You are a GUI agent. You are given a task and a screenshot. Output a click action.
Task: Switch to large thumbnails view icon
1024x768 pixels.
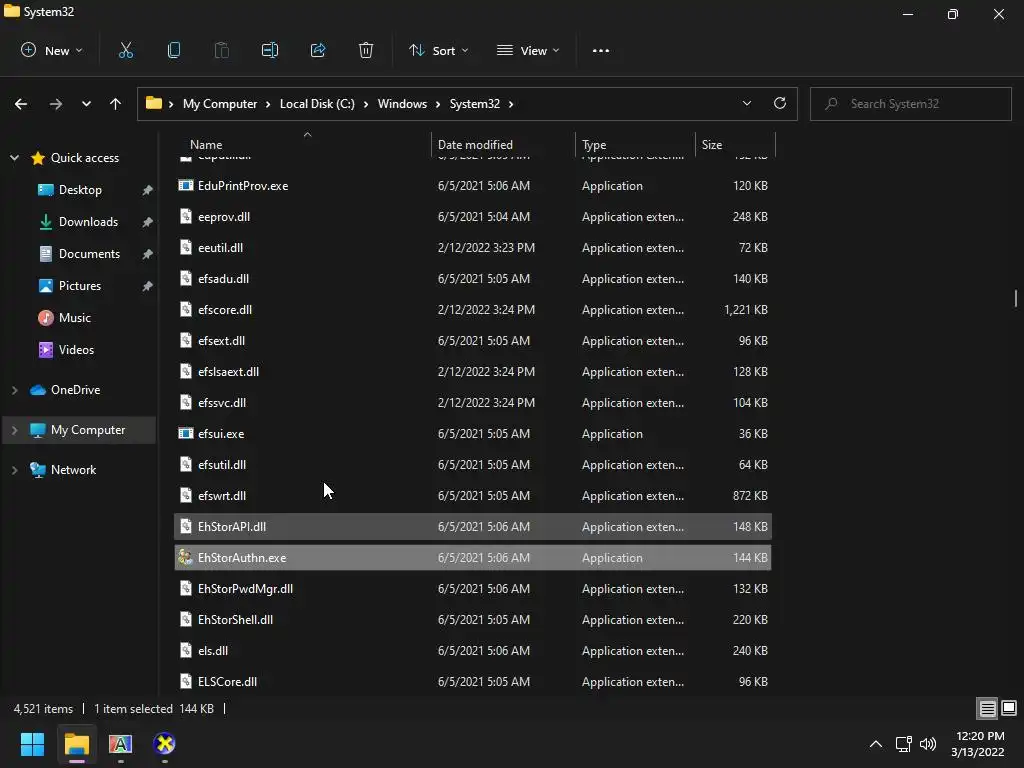pos(1009,709)
